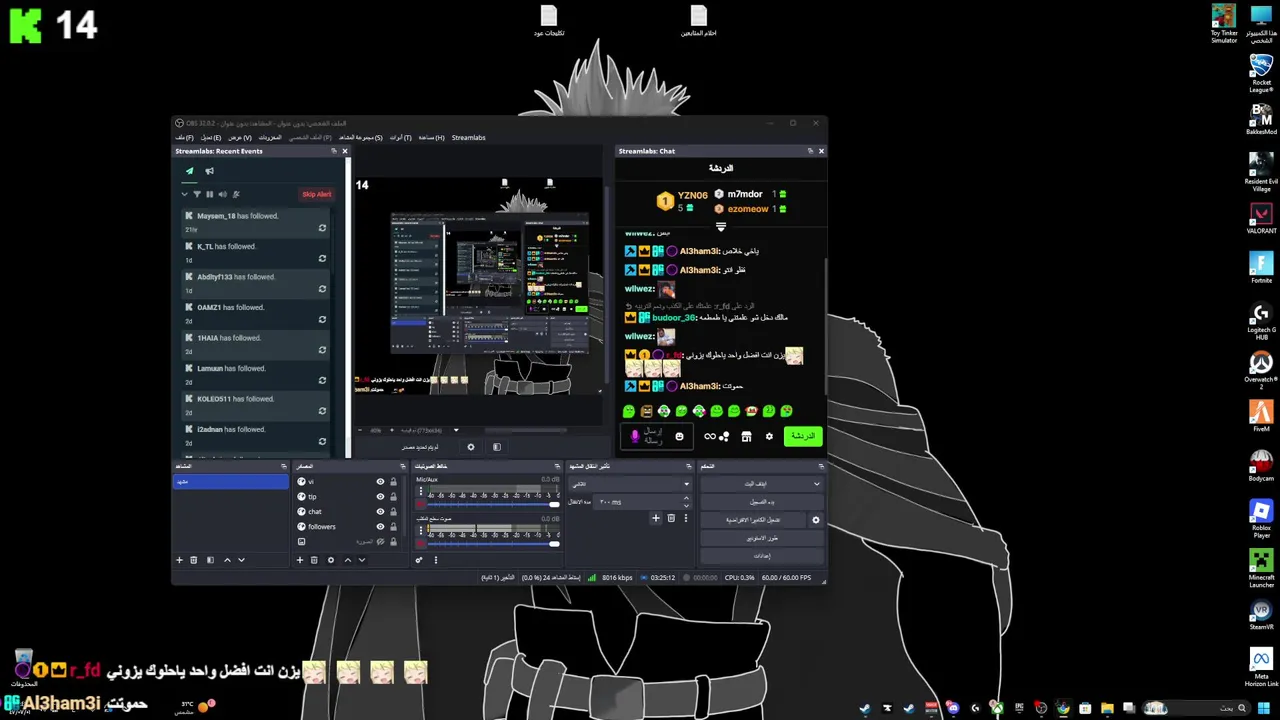Move selected source down
The image size is (1280, 720).
coord(362,560)
